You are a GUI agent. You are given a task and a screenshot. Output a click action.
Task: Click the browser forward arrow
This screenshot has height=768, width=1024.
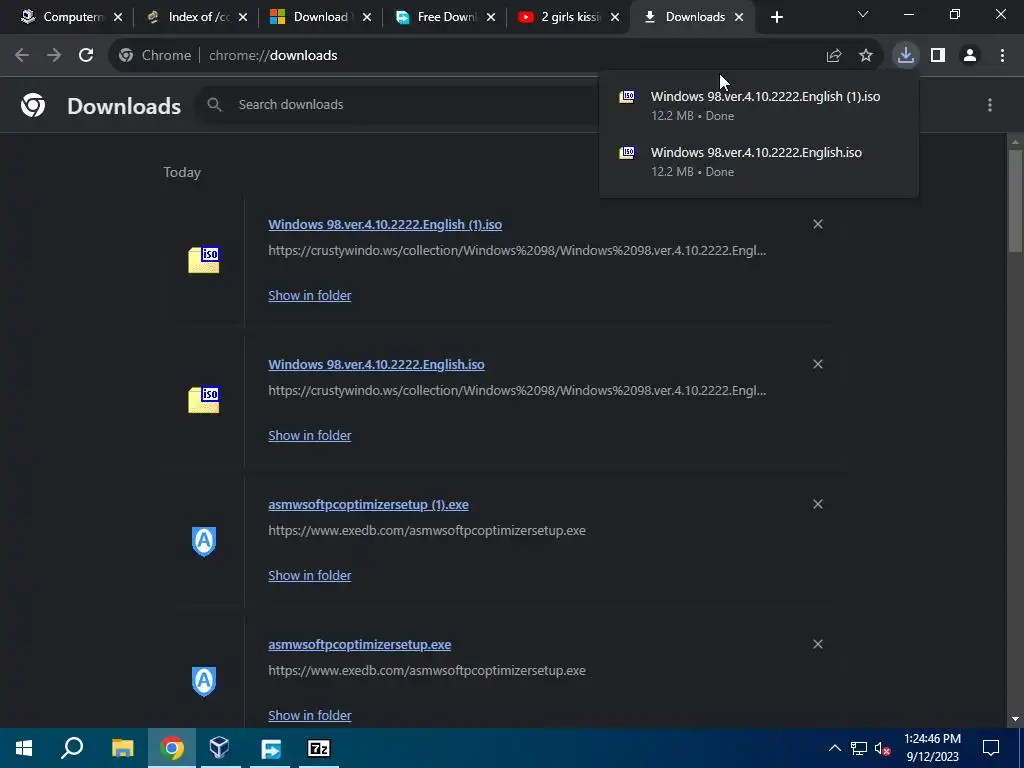coord(54,56)
